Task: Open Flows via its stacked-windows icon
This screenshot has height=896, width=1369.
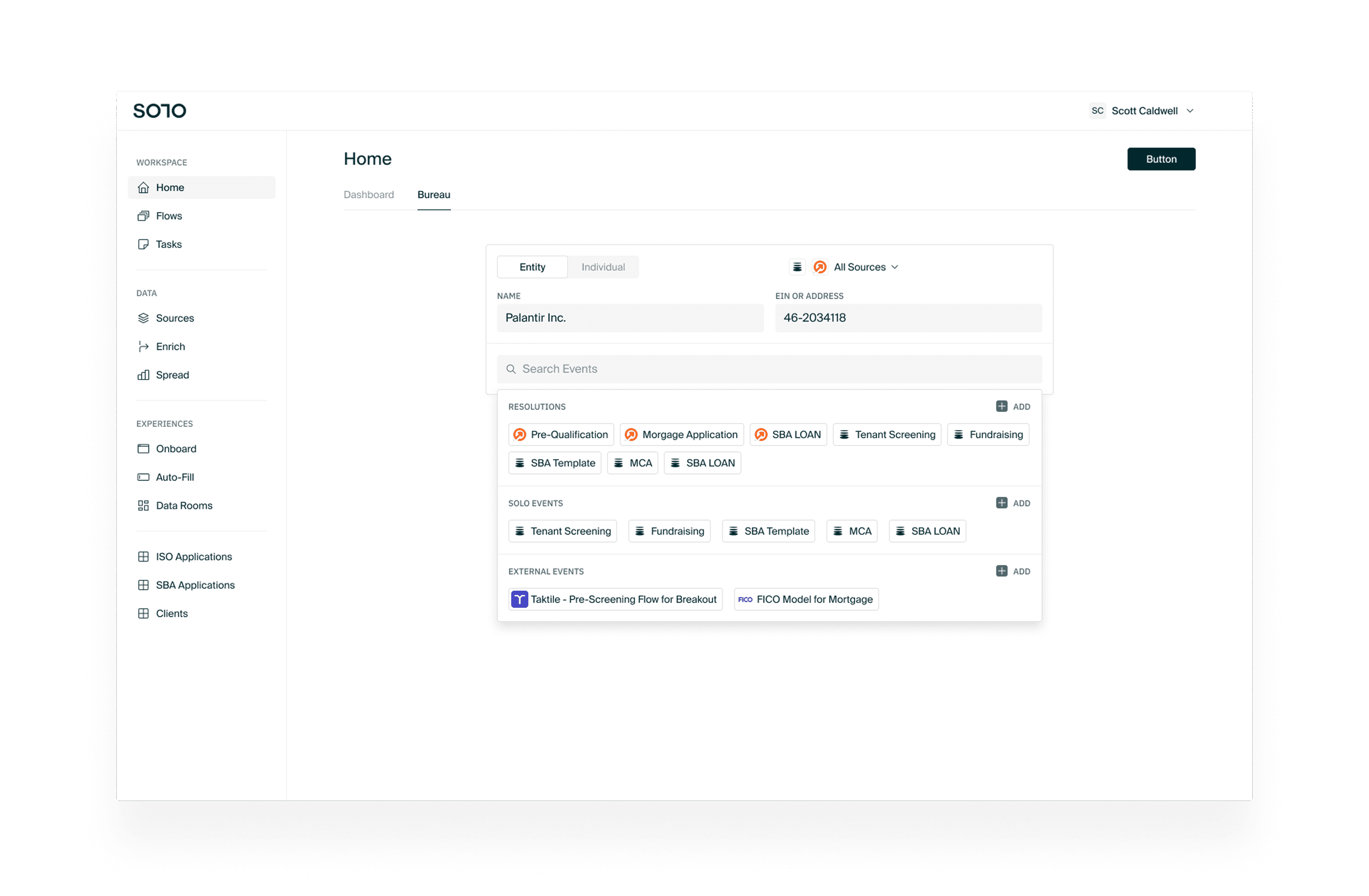Action: (143, 216)
